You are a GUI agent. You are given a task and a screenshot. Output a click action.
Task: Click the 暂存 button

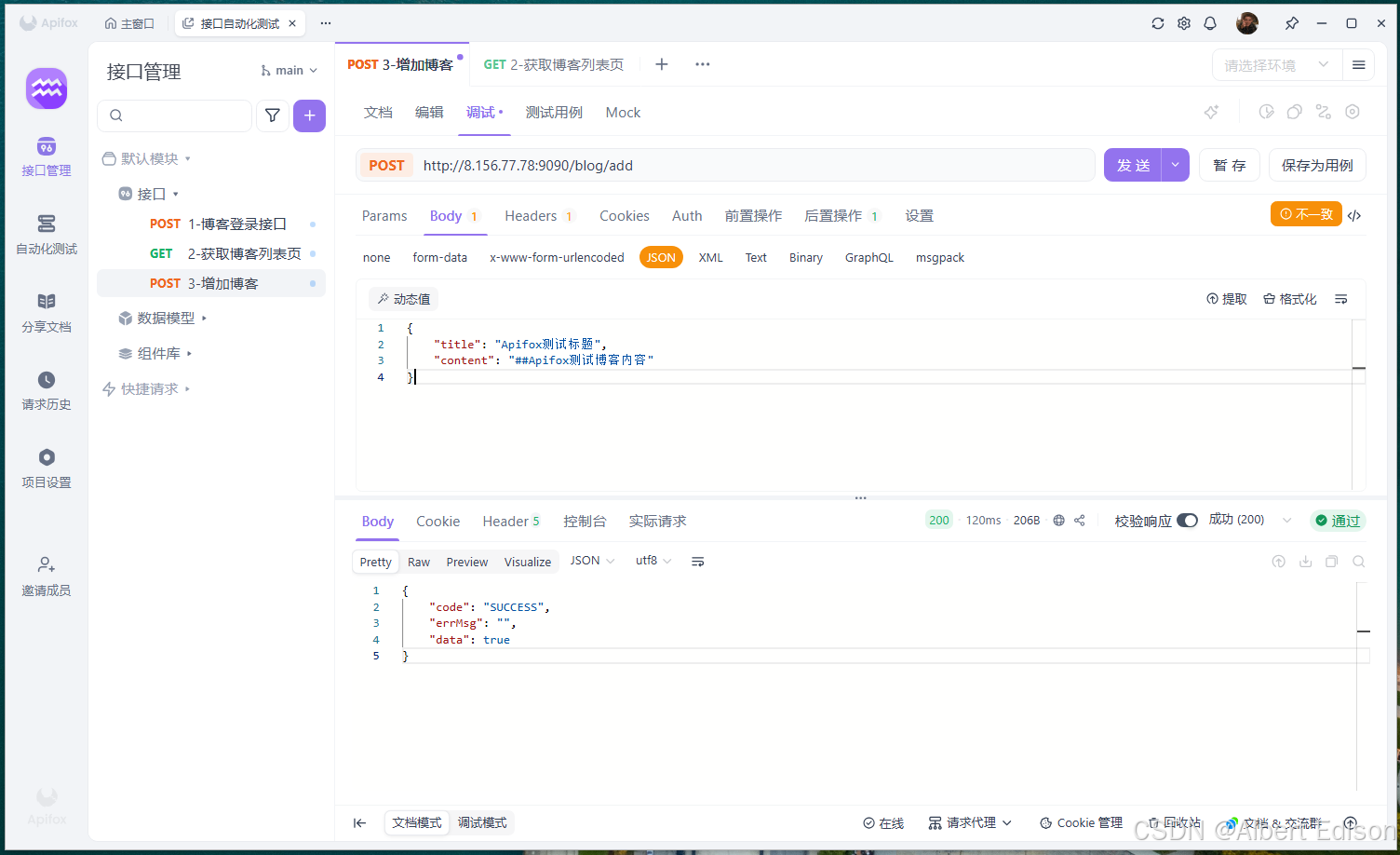click(1229, 165)
